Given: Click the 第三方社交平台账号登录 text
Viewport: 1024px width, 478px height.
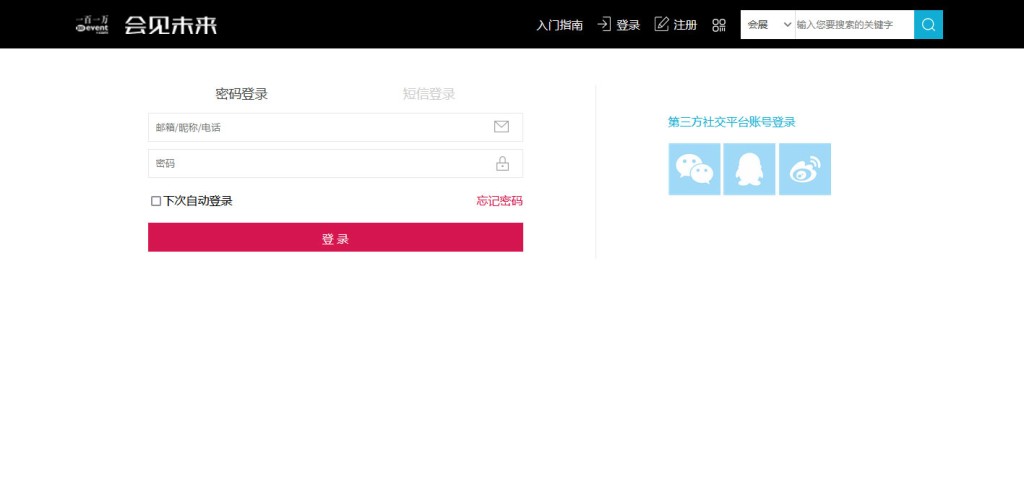Looking at the screenshot, I should 731,122.
